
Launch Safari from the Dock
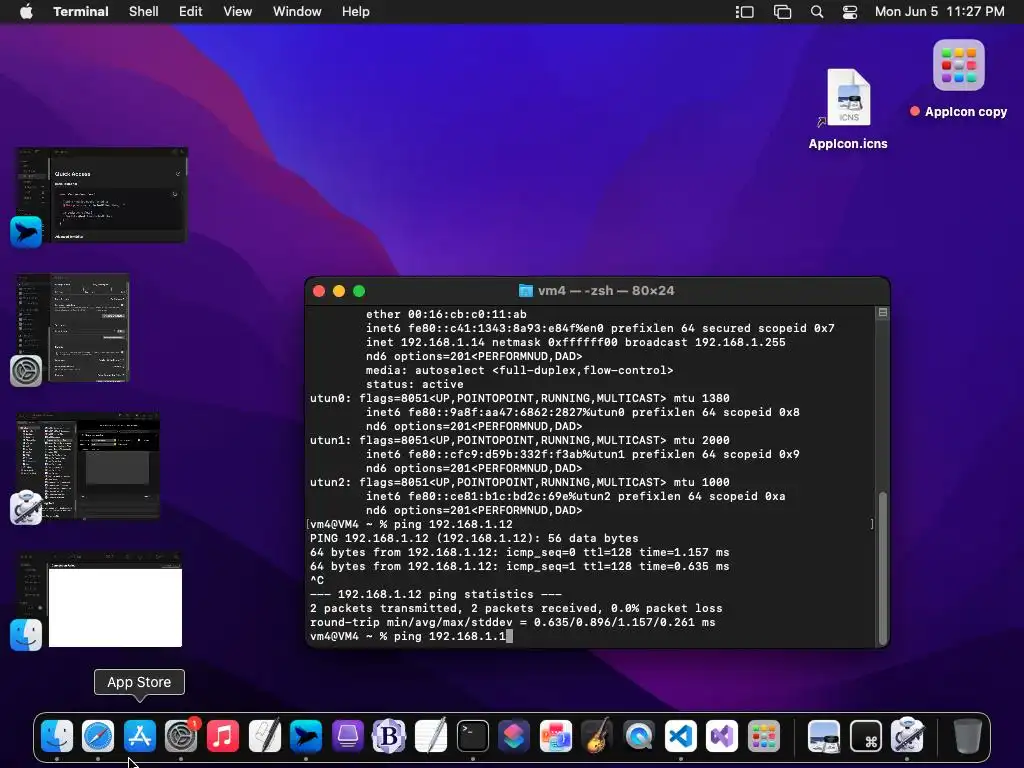point(98,736)
